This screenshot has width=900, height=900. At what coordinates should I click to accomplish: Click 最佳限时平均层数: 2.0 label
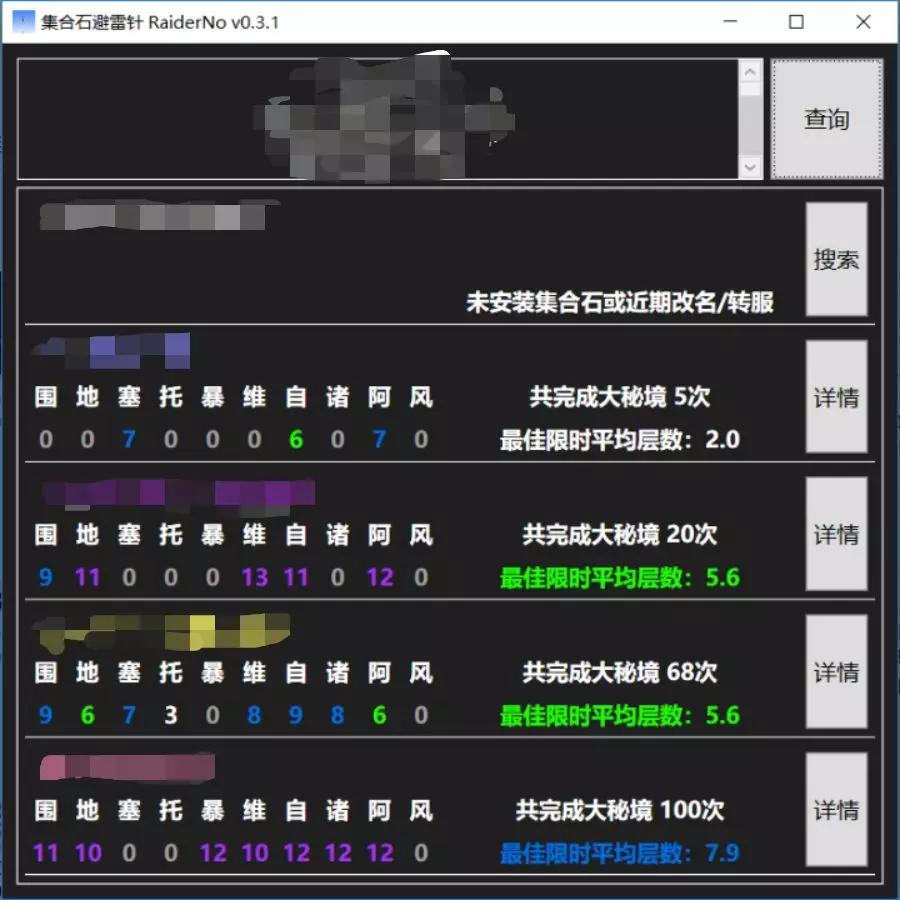[620, 440]
